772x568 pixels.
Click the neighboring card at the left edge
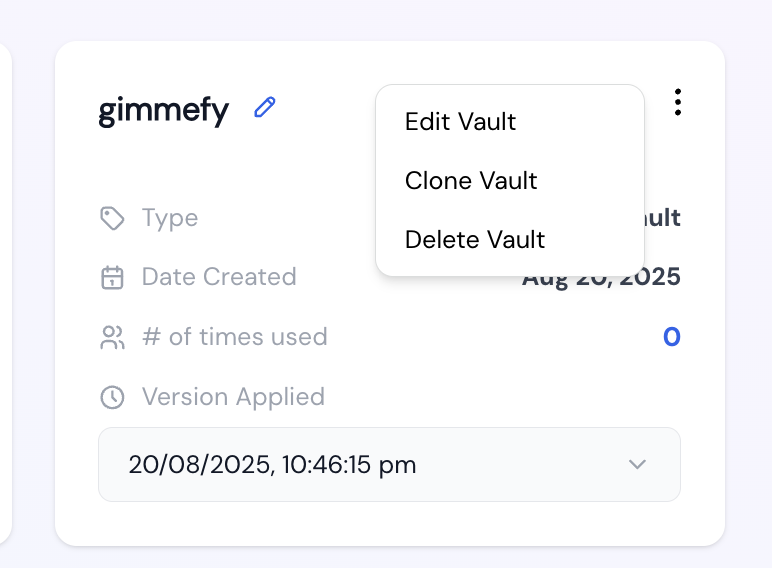tap(5, 290)
